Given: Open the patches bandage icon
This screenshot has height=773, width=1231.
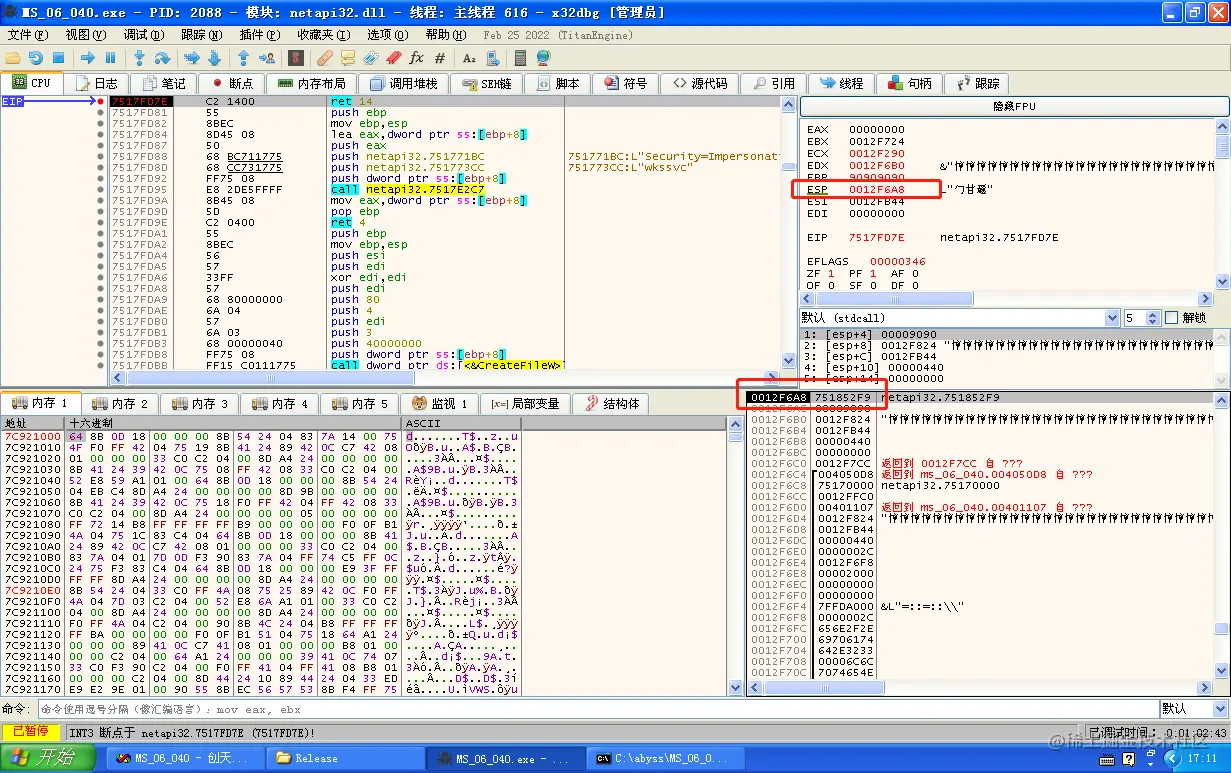Looking at the screenshot, I should 325,58.
